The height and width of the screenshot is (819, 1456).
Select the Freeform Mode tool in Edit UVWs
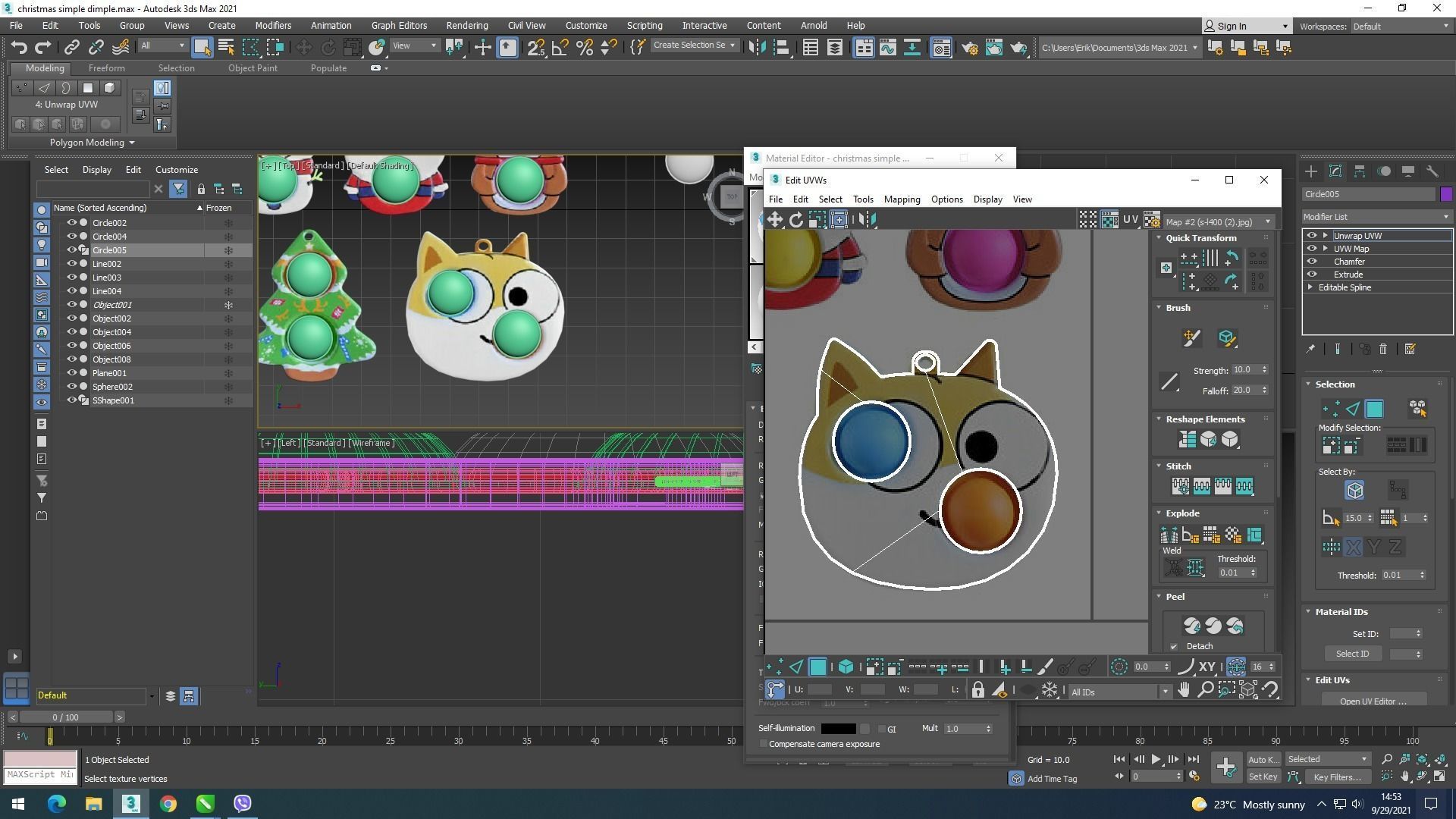click(839, 220)
